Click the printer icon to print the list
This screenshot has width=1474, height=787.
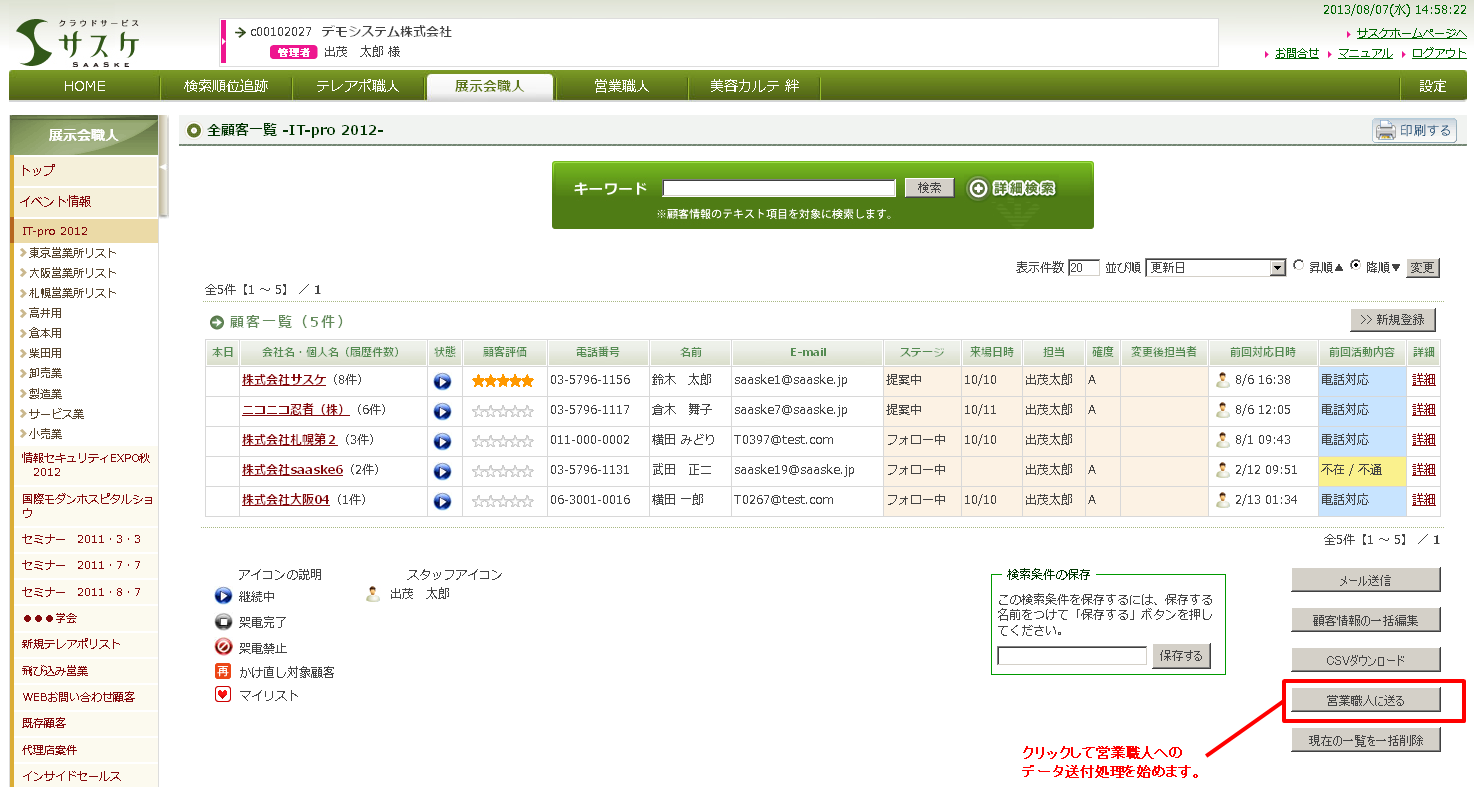(x=1385, y=130)
